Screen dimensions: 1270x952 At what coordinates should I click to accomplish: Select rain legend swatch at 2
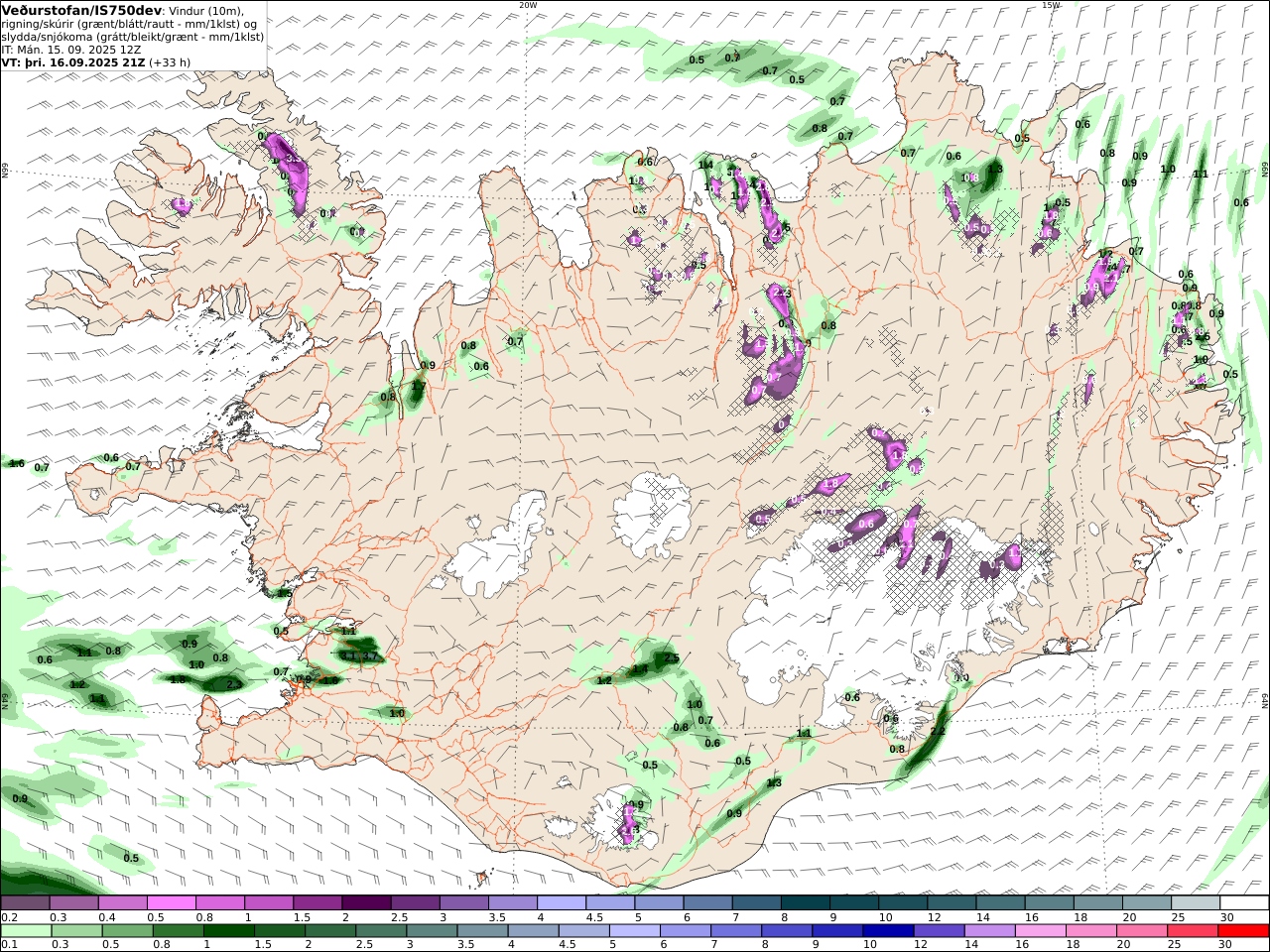pyautogui.click(x=329, y=931)
